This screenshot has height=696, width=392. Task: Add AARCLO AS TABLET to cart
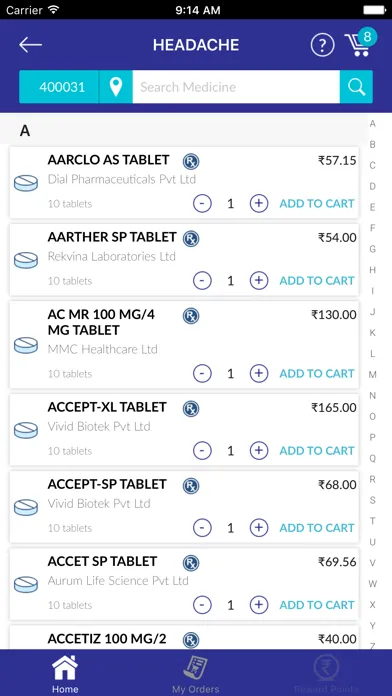(x=317, y=203)
